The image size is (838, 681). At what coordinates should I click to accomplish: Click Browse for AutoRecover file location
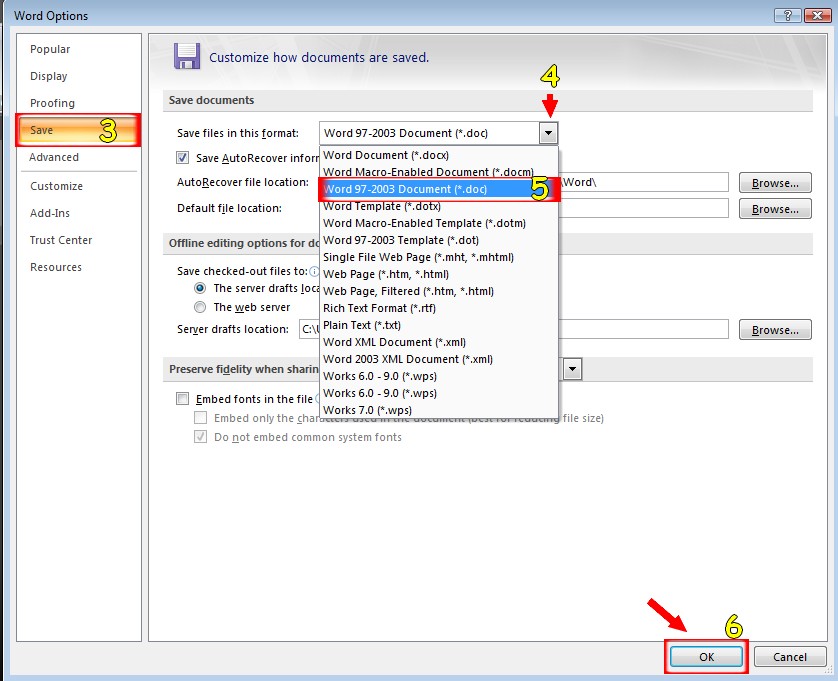click(774, 183)
